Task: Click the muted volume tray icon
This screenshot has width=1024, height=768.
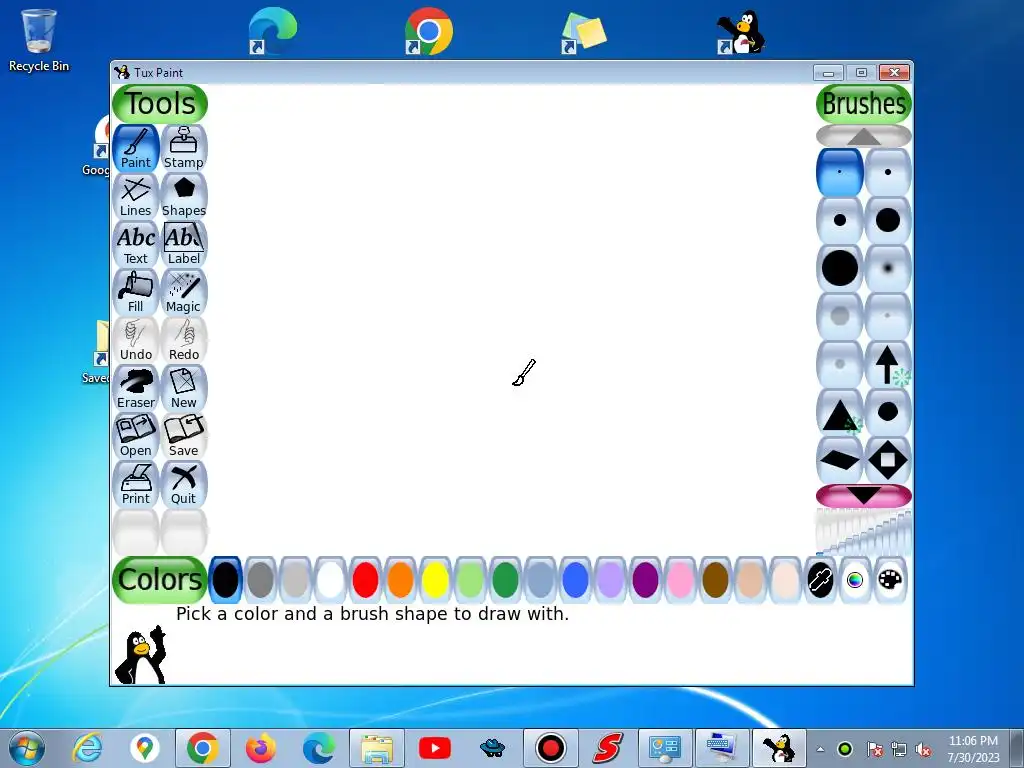Action: click(x=923, y=749)
